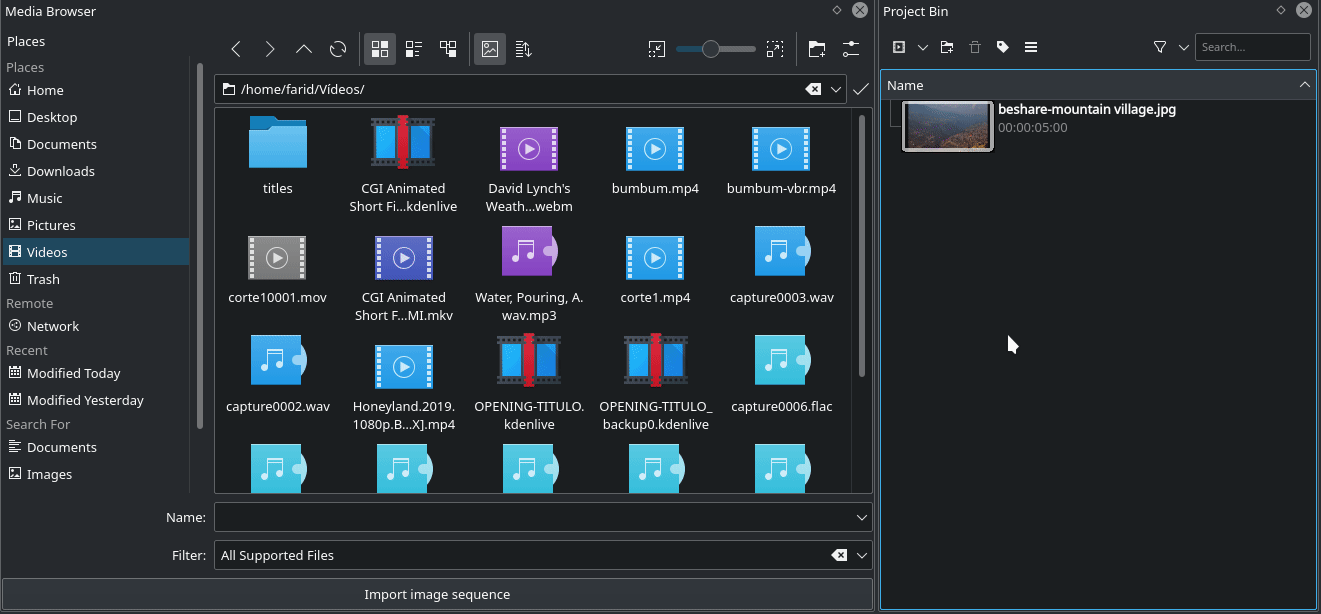Reload the Media Browser folder view
The width and height of the screenshot is (1321, 614).
(x=338, y=49)
